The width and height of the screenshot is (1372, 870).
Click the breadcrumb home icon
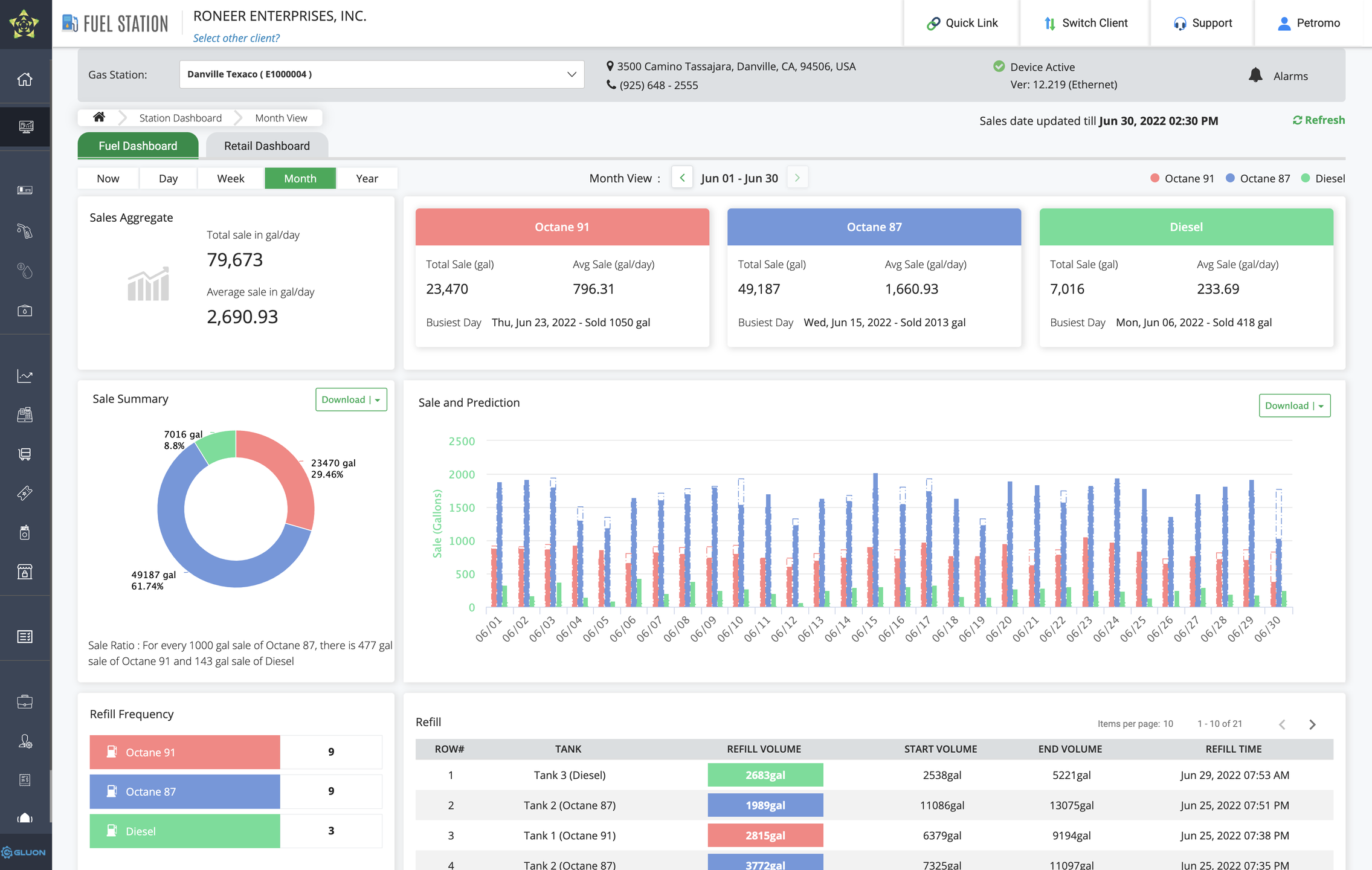[99, 117]
